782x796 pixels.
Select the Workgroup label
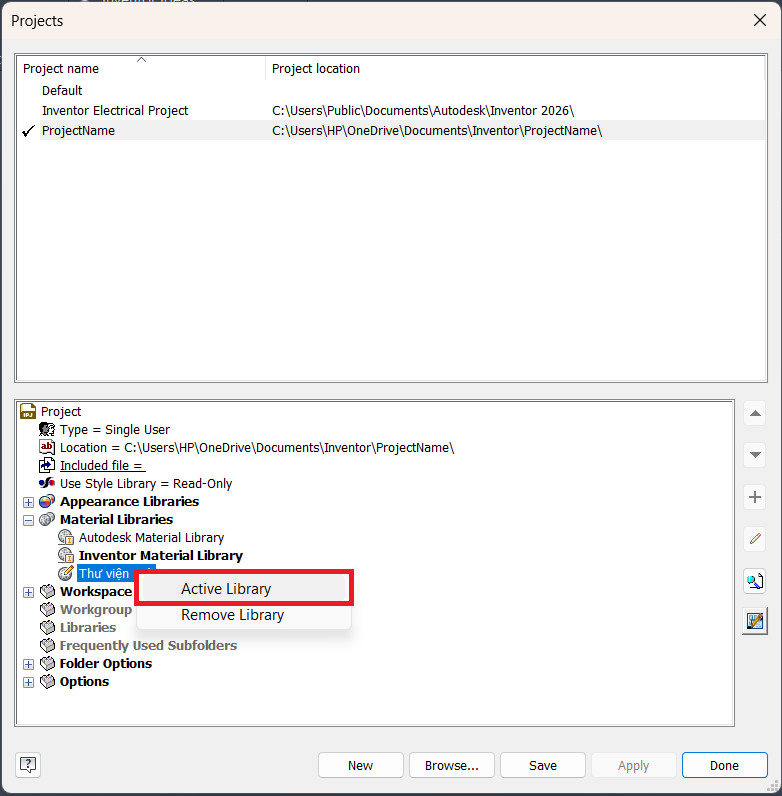point(95,609)
